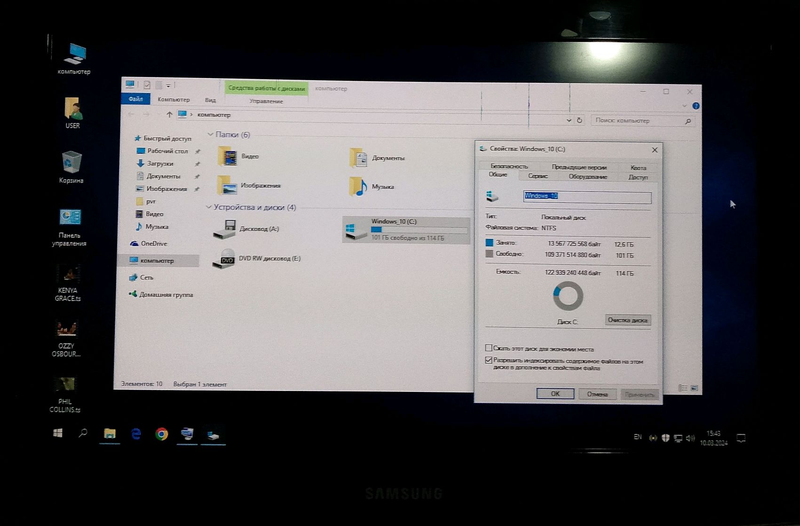
Task: Select OZZY OSBOUR... file on desktop
Action: click(66, 338)
